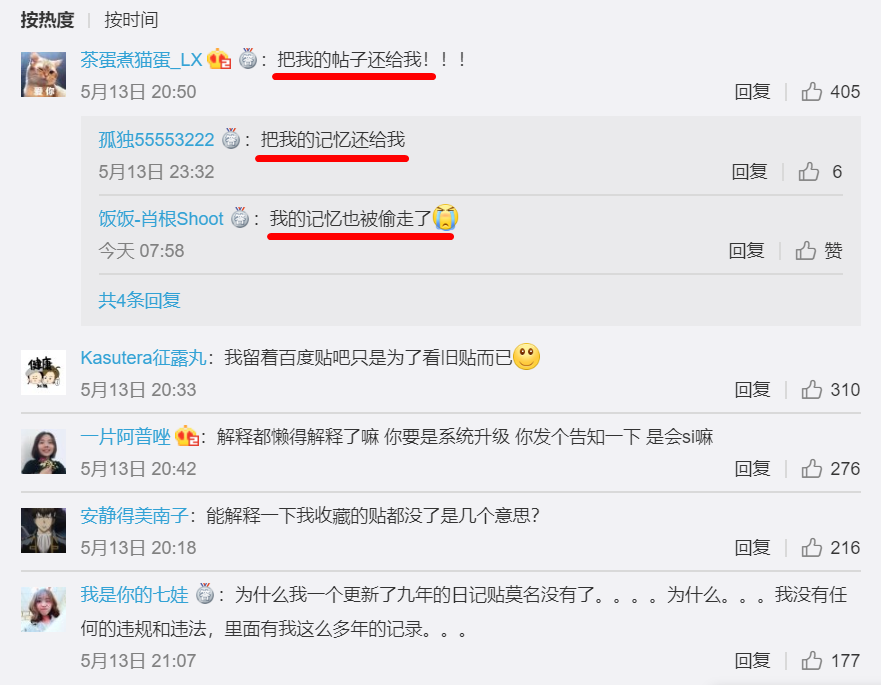The width and height of the screenshot is (881, 685).
Task: Open 饭饭-肖根Shoot's profile link
Action: (161, 218)
